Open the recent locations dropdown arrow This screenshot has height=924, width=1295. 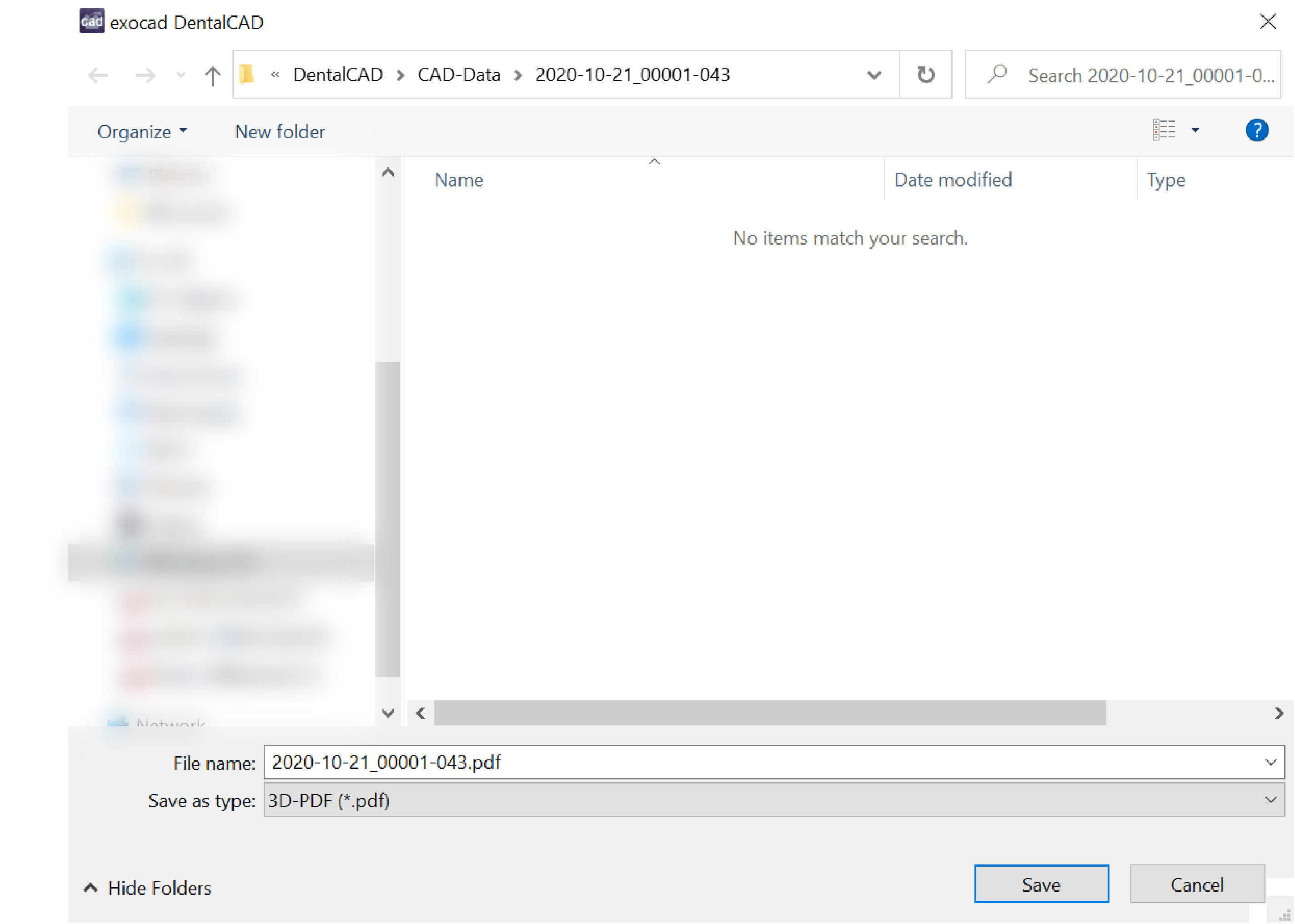pos(181,75)
